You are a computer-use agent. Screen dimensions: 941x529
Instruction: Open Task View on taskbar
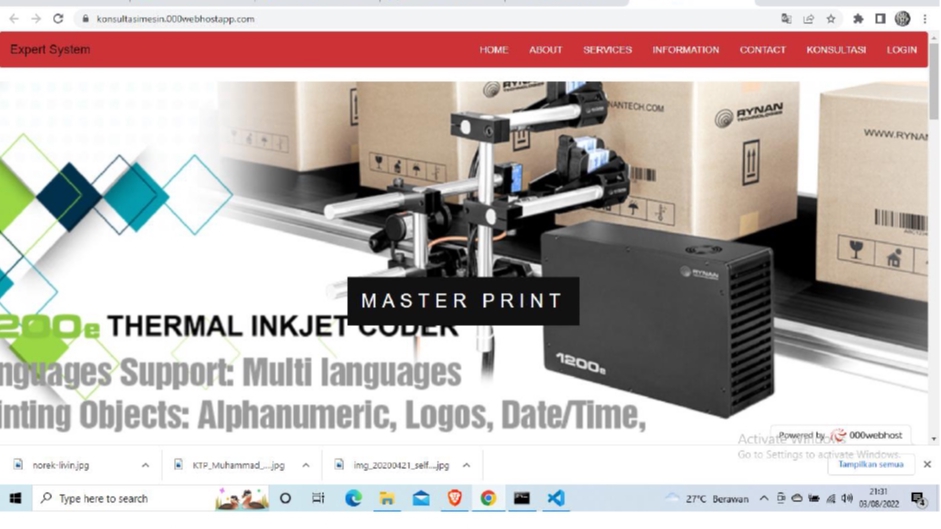click(318, 498)
